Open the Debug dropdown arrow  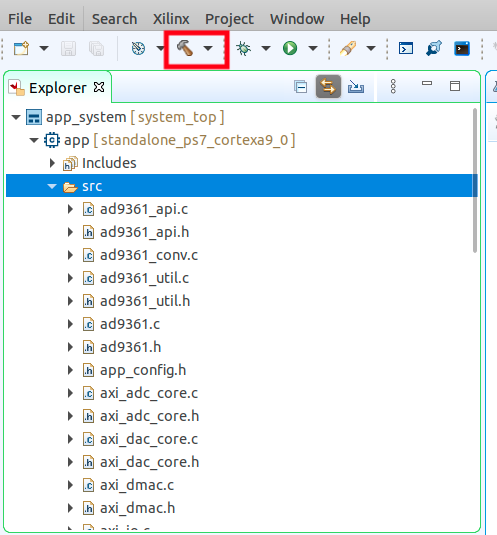[266, 48]
